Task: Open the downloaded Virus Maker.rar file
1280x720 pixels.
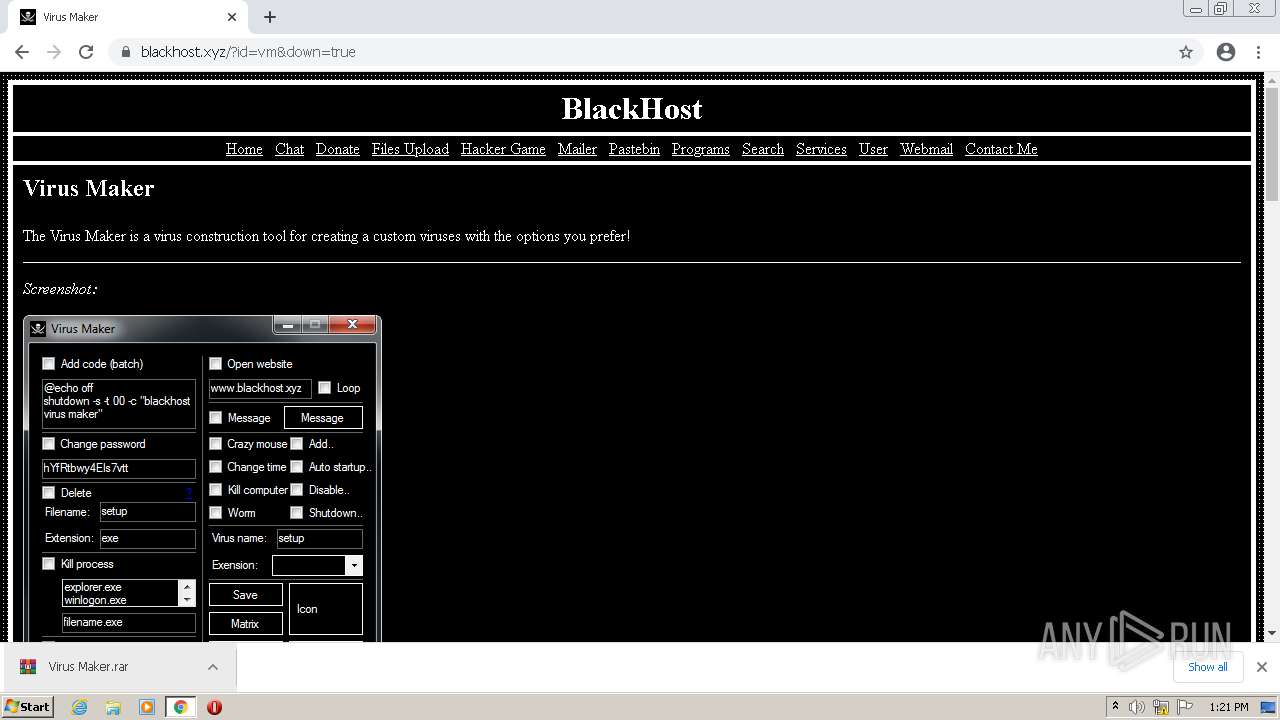Action: pos(88,667)
